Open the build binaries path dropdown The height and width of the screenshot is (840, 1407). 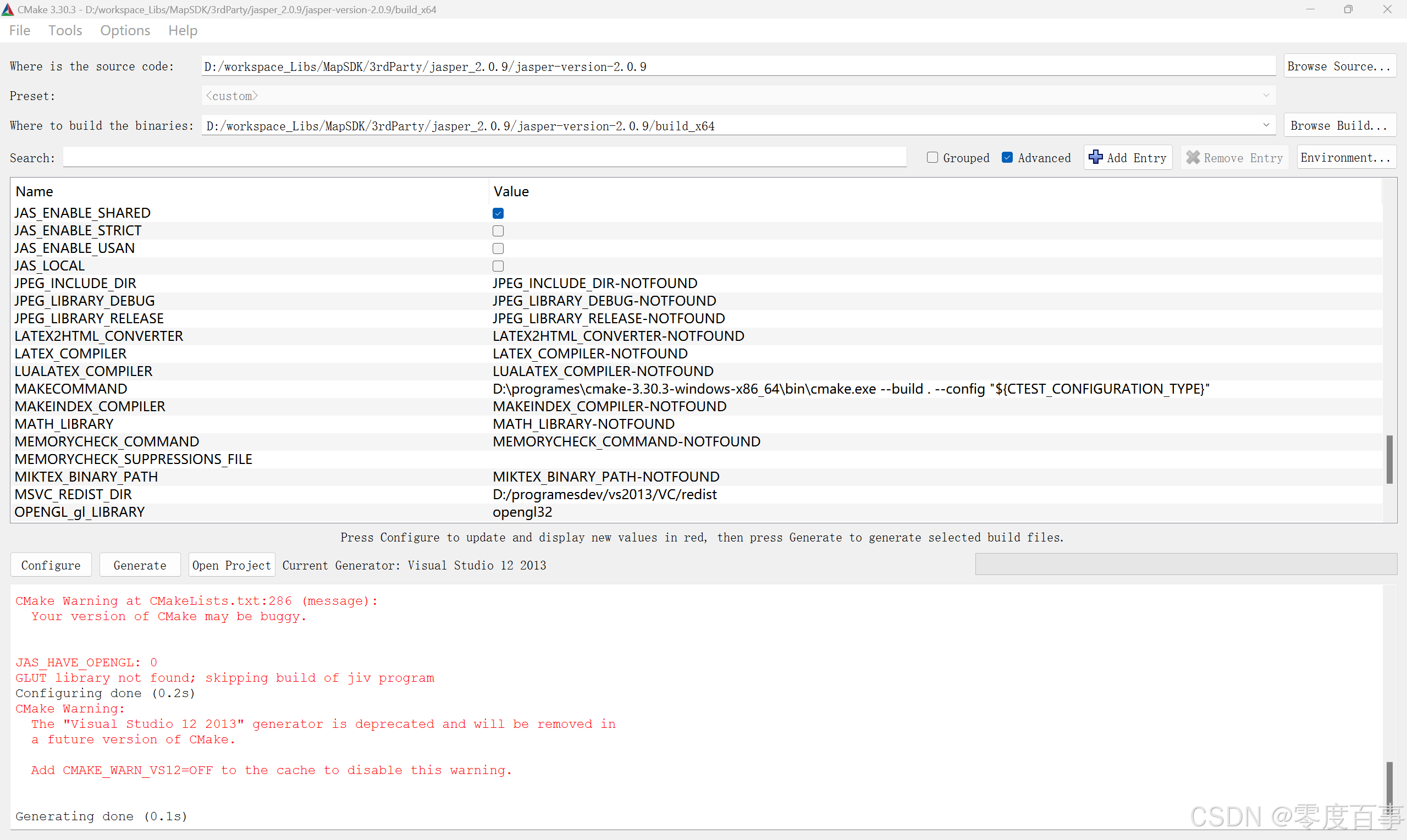[x=1266, y=125]
